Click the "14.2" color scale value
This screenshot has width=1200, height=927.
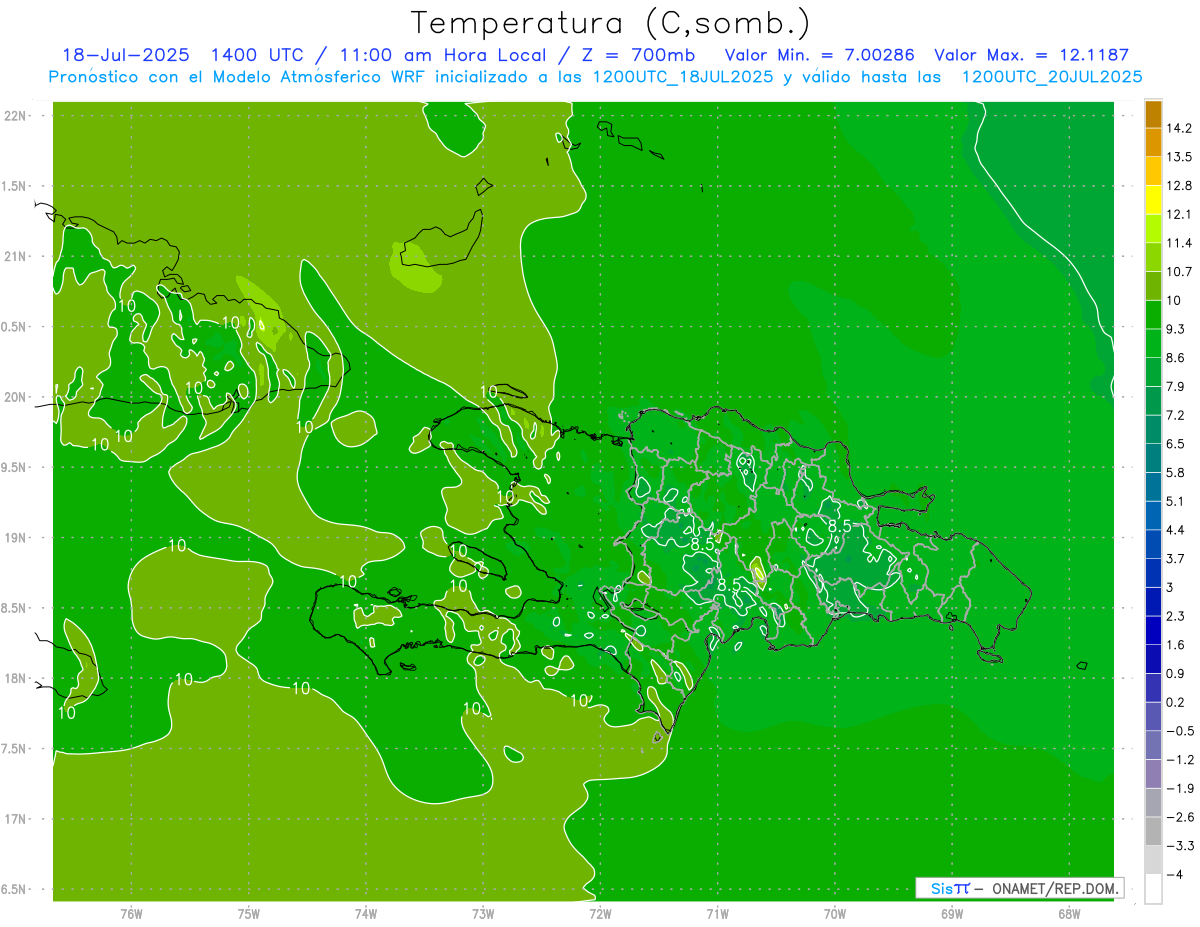tap(1179, 128)
